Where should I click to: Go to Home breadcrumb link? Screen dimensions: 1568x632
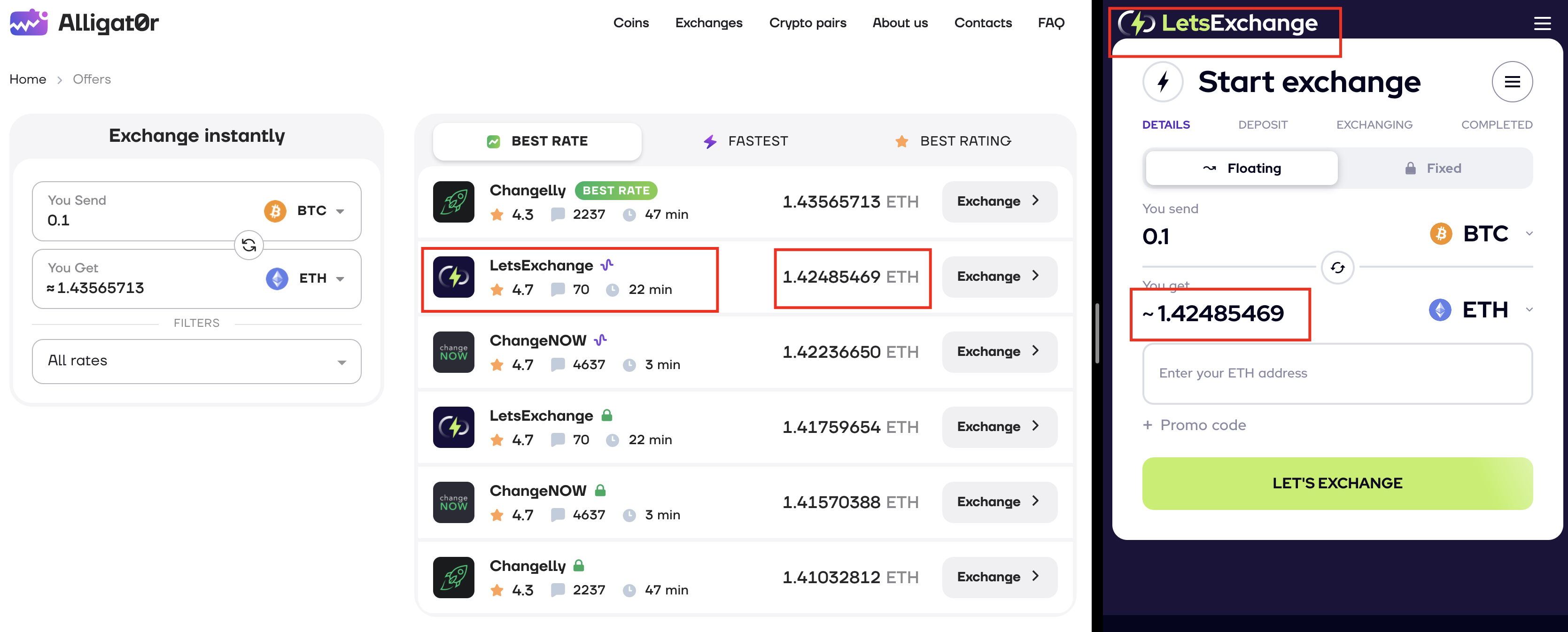(27, 79)
